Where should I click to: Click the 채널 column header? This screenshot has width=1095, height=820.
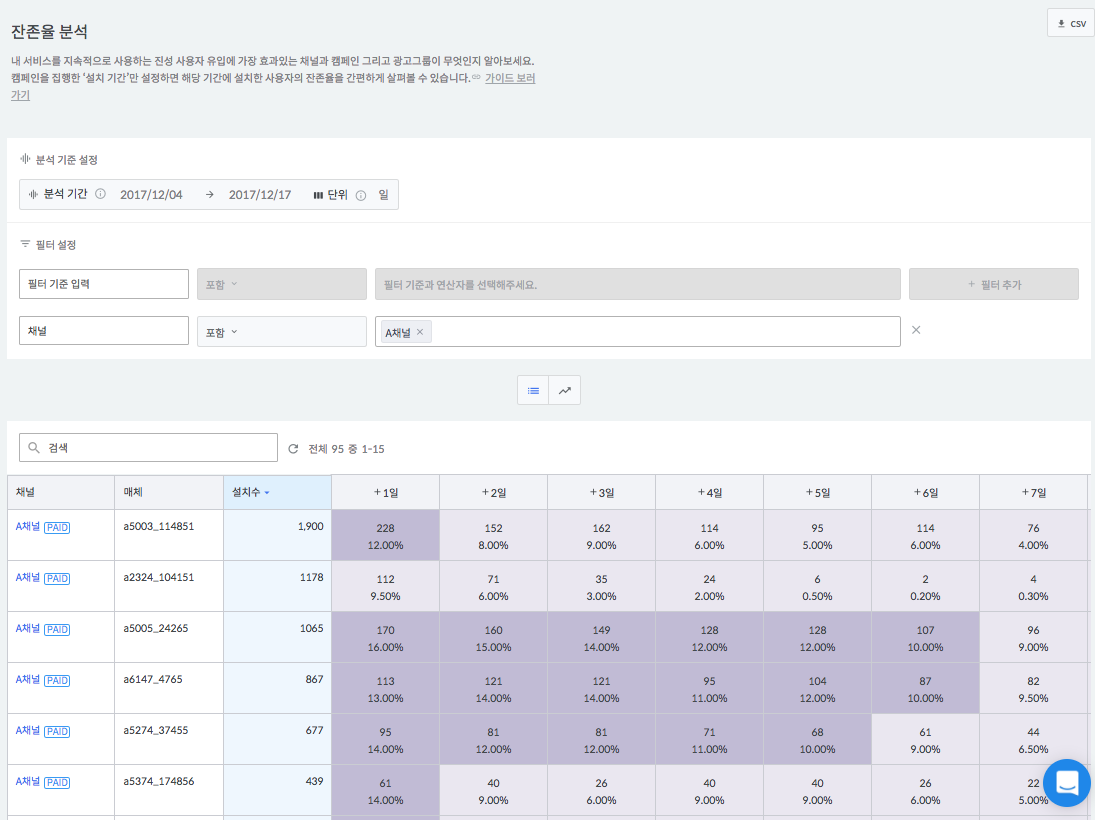point(61,492)
